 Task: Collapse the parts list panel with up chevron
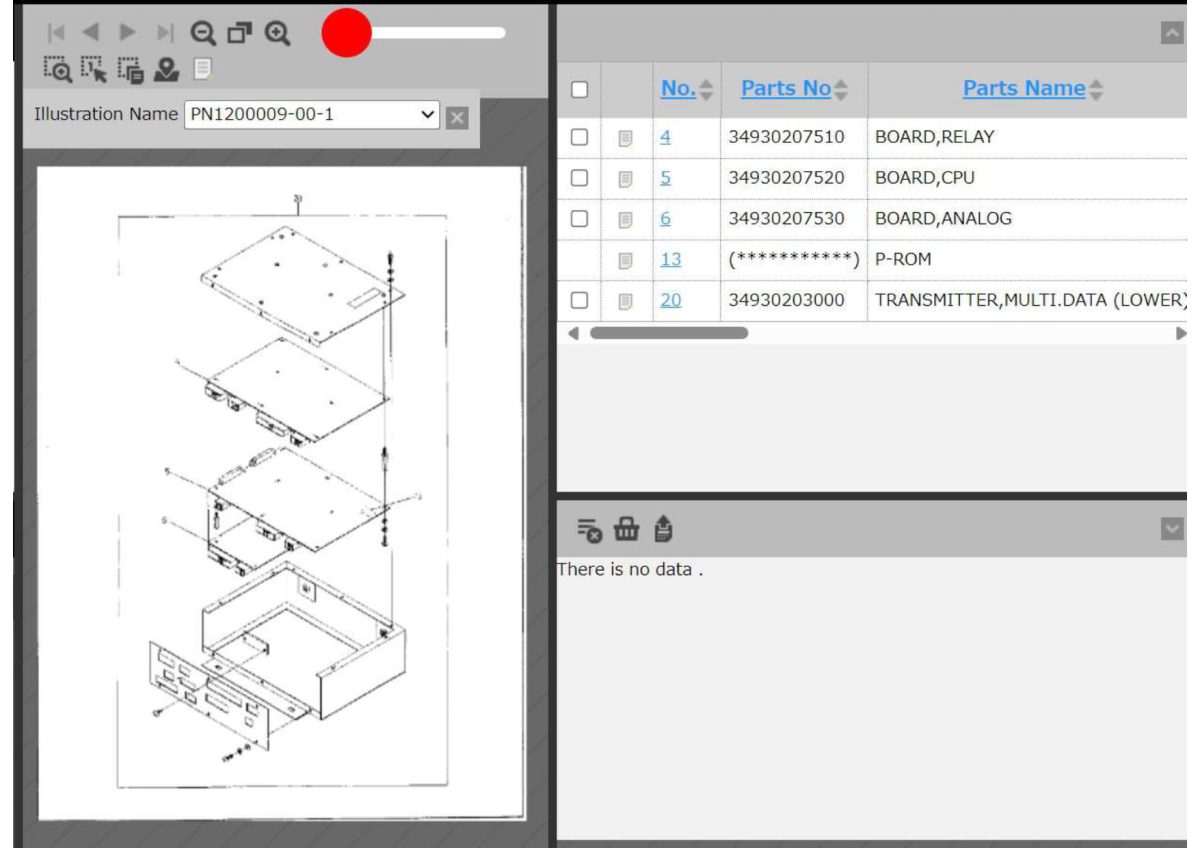(1172, 33)
